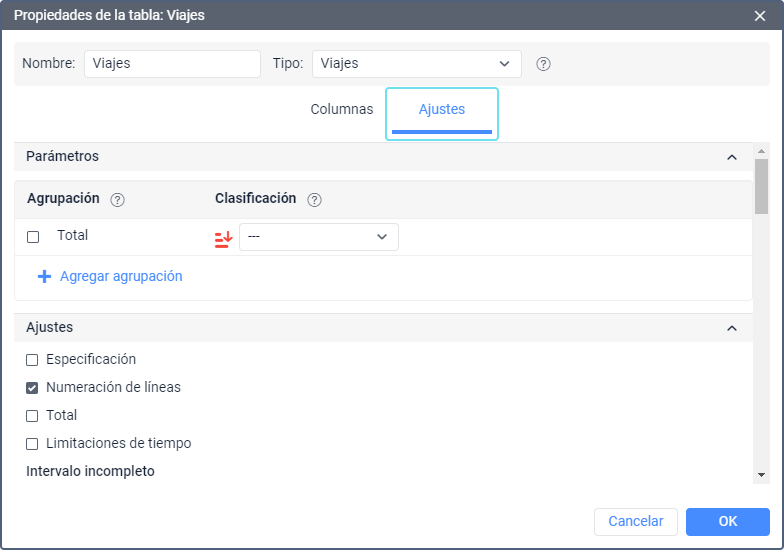Toggle the red sort direction icon
This screenshot has width=784, height=550.
click(x=224, y=240)
